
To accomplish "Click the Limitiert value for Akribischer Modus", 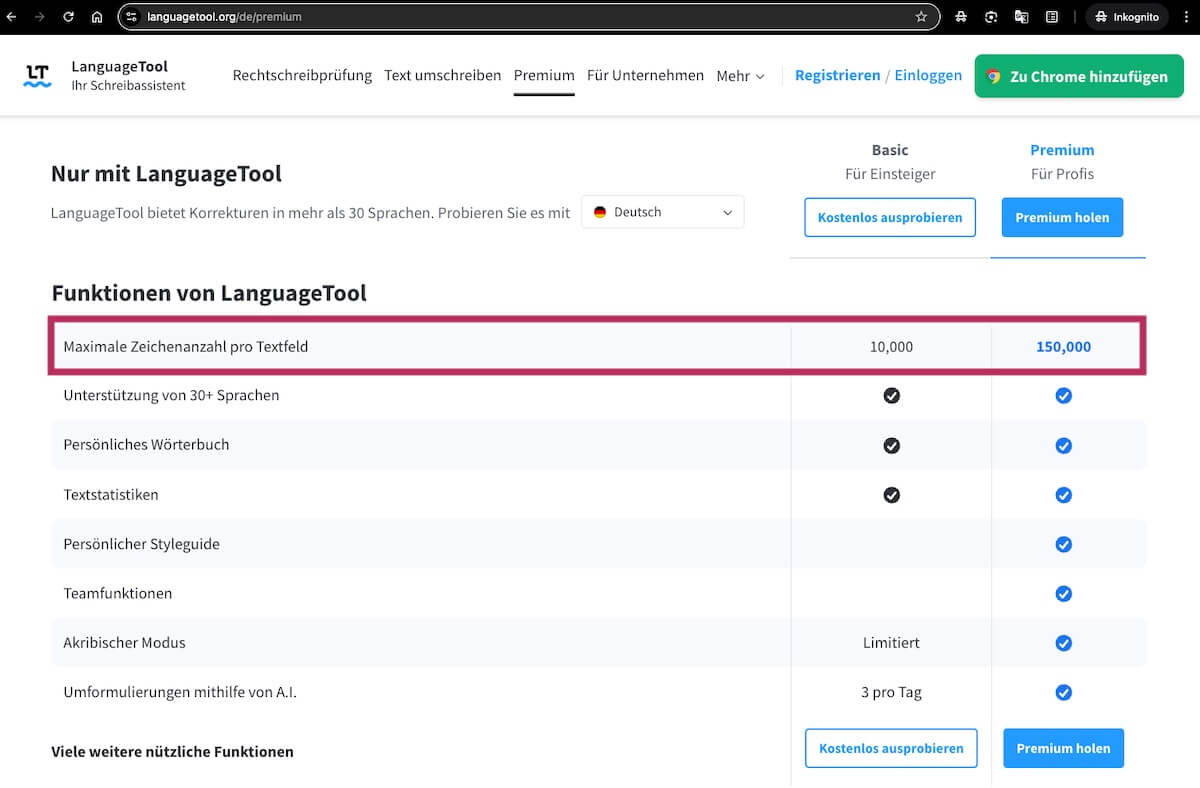I will point(891,643).
